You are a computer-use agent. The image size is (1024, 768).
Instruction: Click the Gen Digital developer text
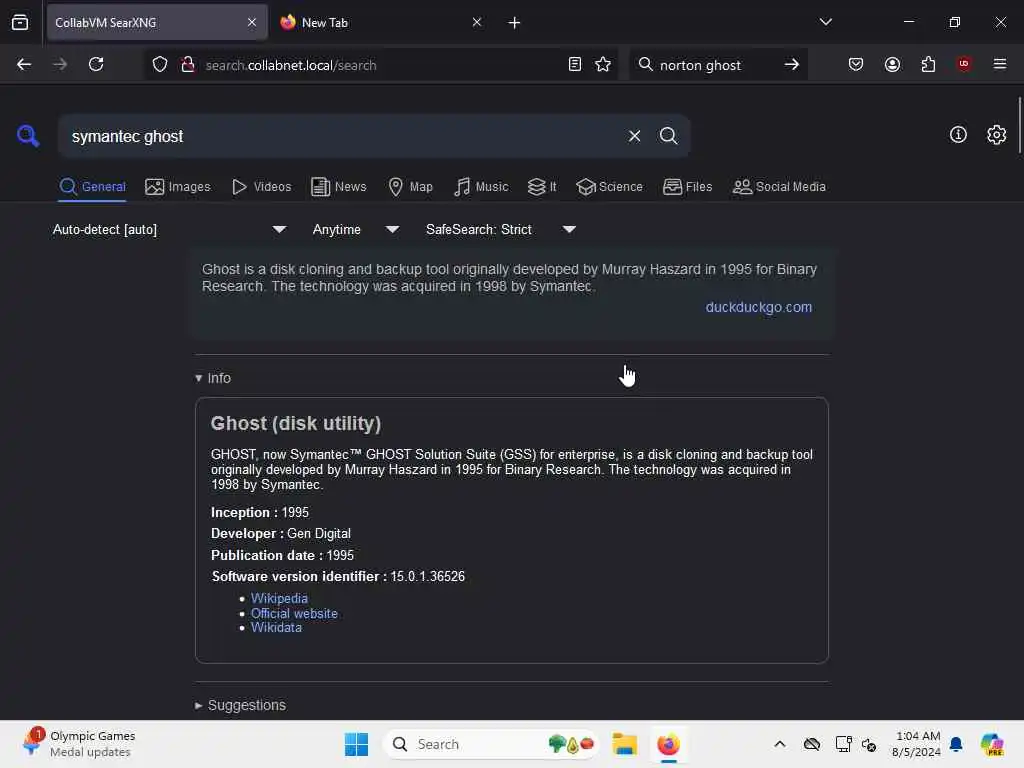tap(319, 534)
